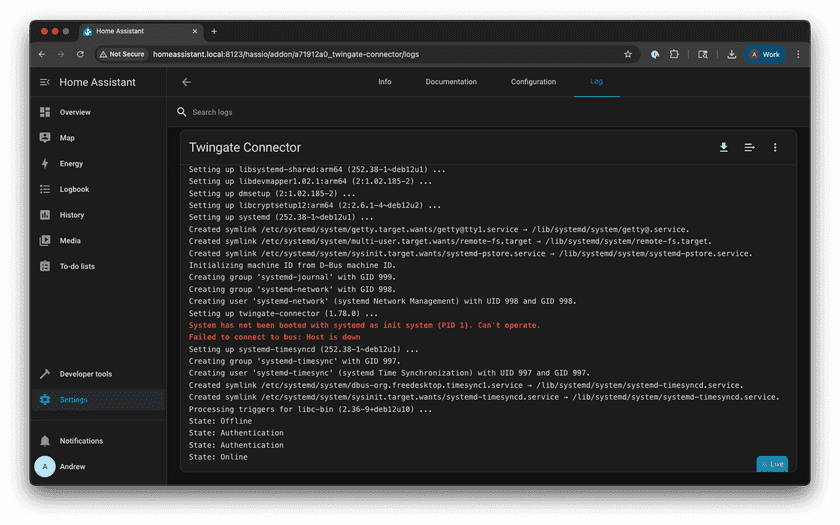Open the add-on Info tab

coord(385,82)
